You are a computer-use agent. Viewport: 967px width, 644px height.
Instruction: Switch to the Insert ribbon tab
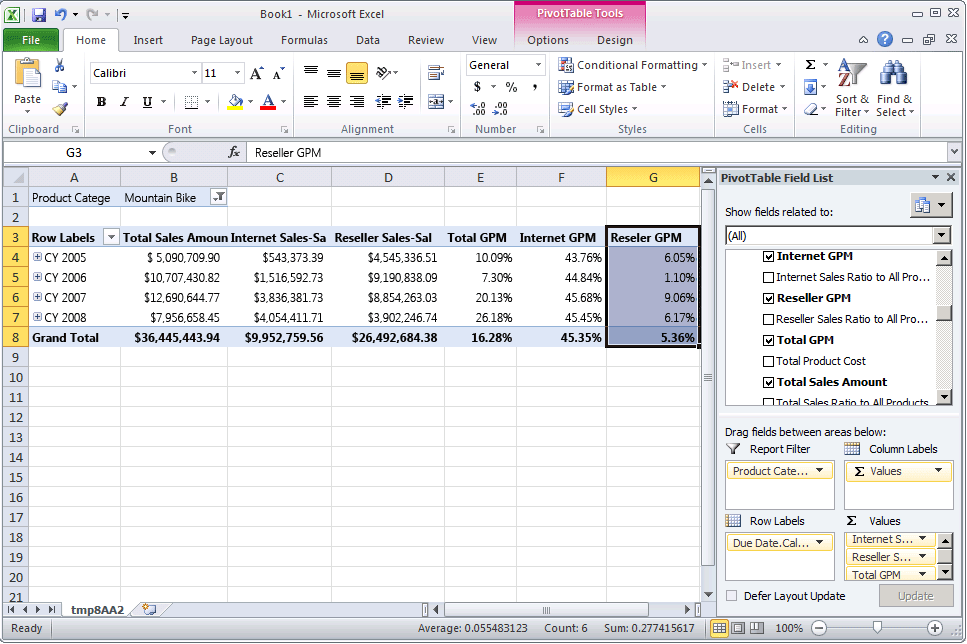148,40
